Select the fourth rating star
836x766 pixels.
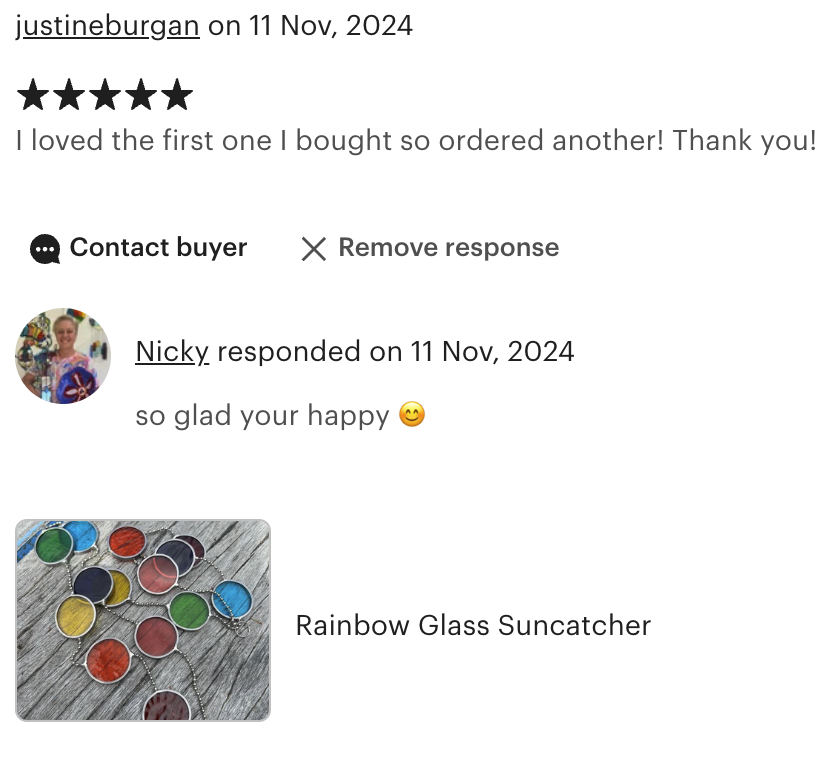tap(141, 96)
